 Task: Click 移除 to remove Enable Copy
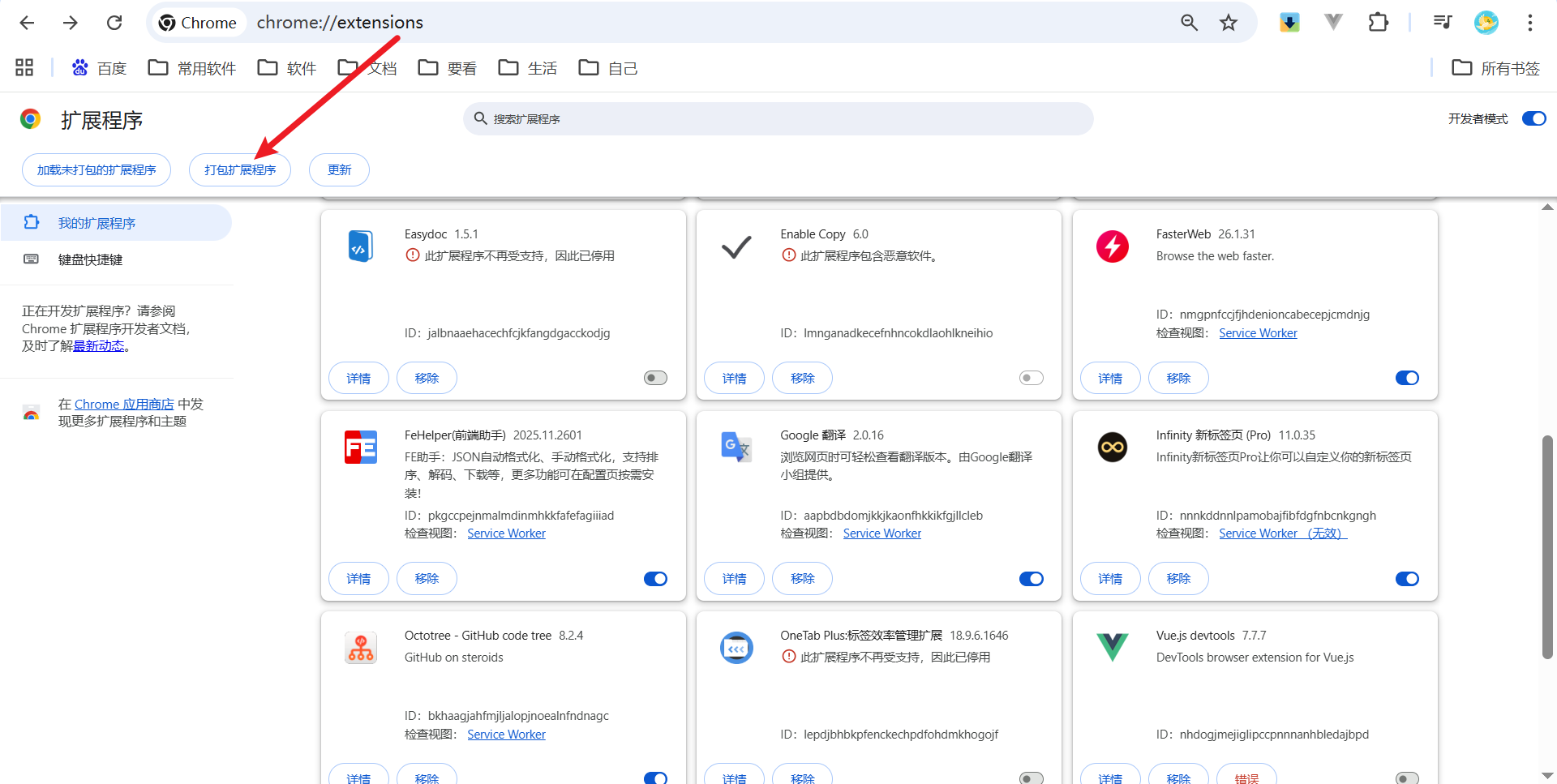pos(802,378)
